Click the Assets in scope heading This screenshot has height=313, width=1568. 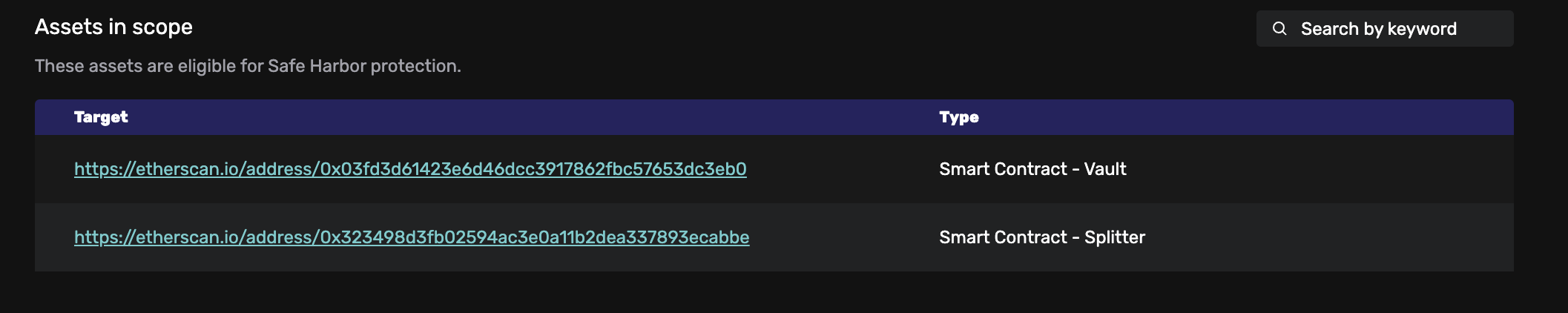pos(113,27)
